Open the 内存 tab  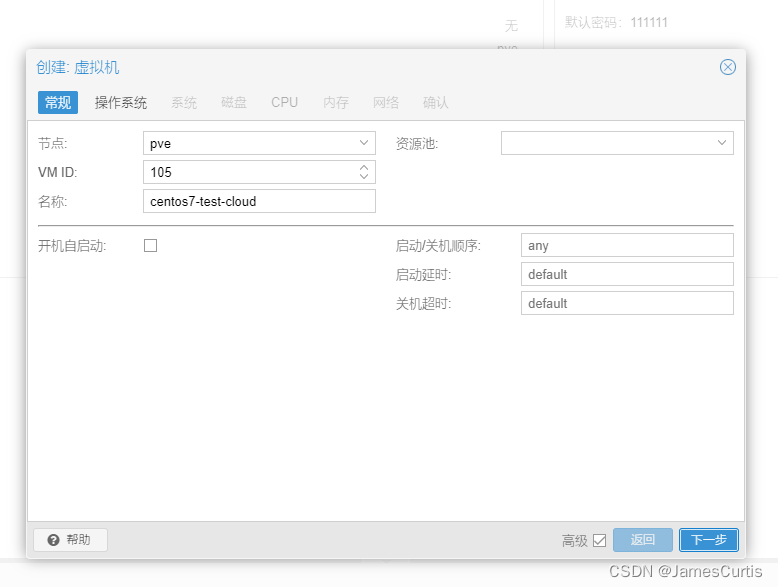coord(336,103)
